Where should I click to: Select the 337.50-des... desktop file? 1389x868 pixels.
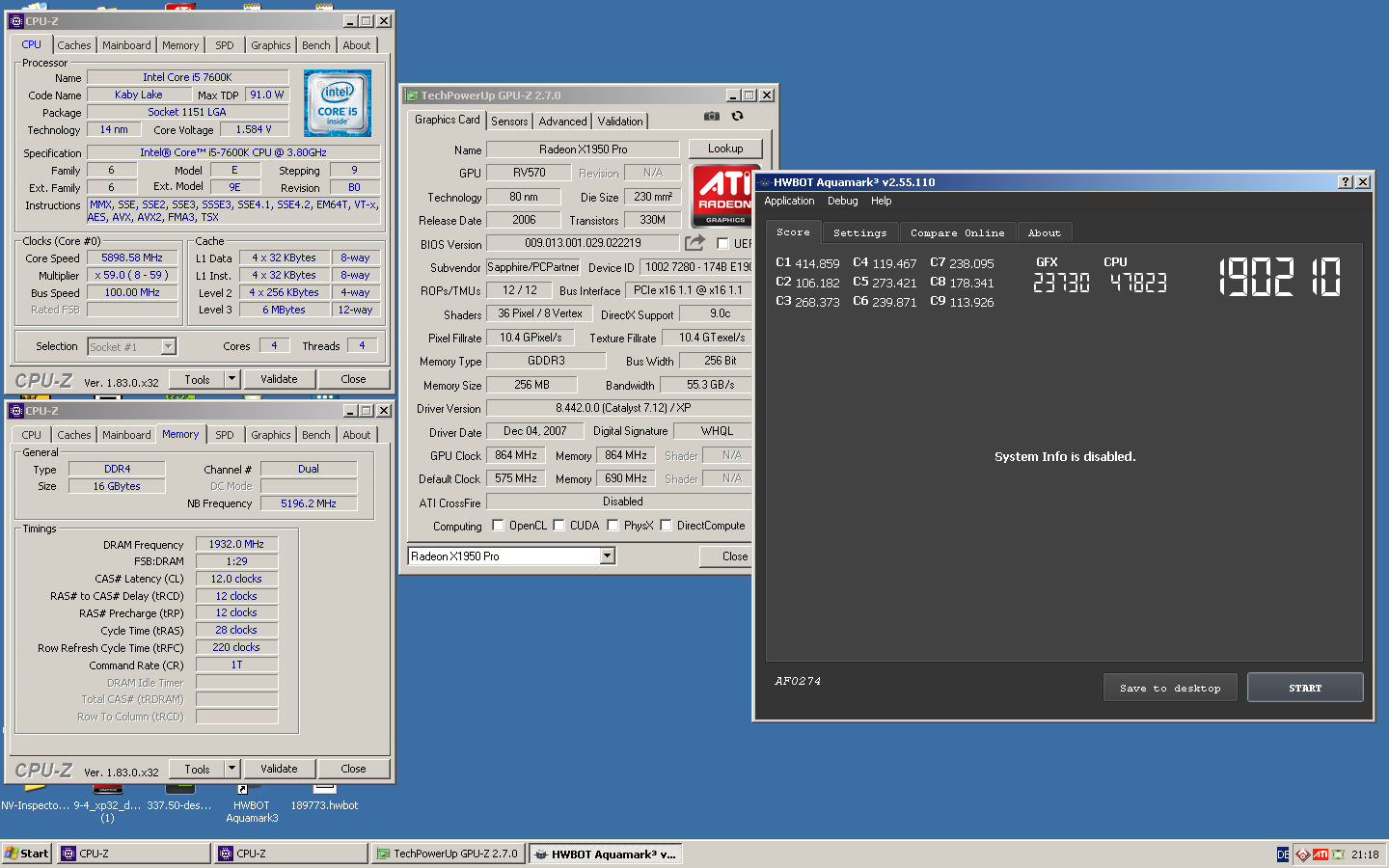(179, 799)
